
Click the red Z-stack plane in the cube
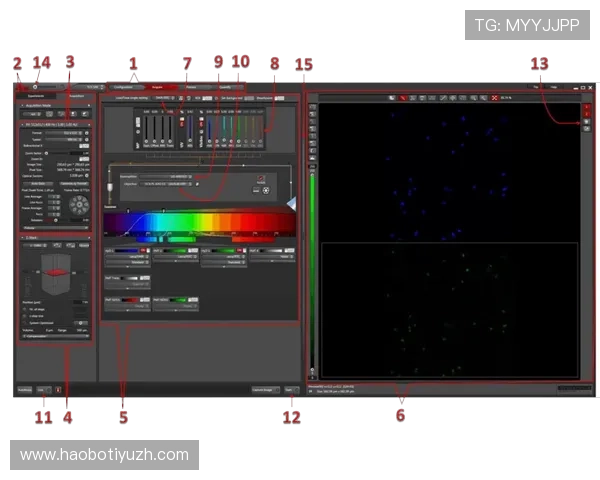(57, 273)
